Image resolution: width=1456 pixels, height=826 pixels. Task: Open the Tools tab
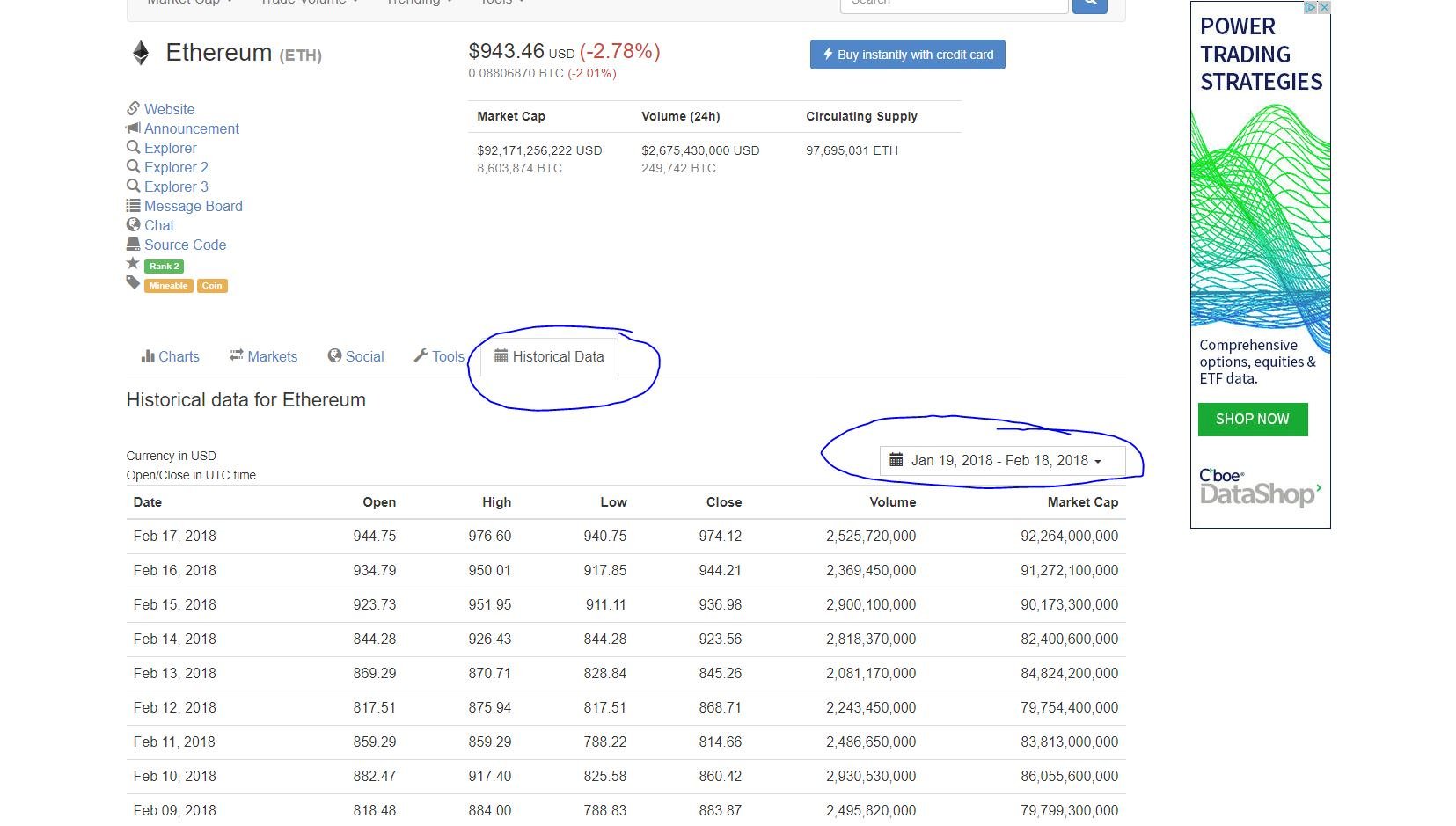(439, 356)
